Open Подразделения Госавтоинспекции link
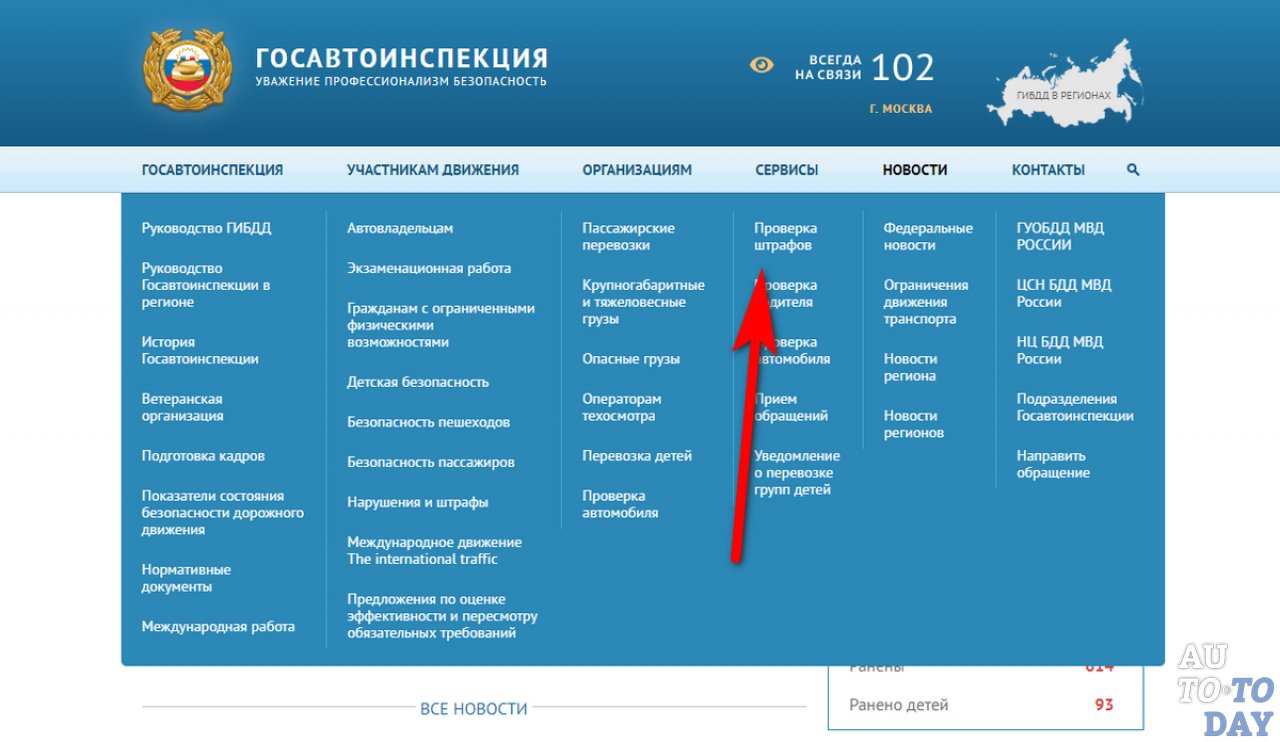This screenshot has height=742, width=1280. click(1075, 407)
